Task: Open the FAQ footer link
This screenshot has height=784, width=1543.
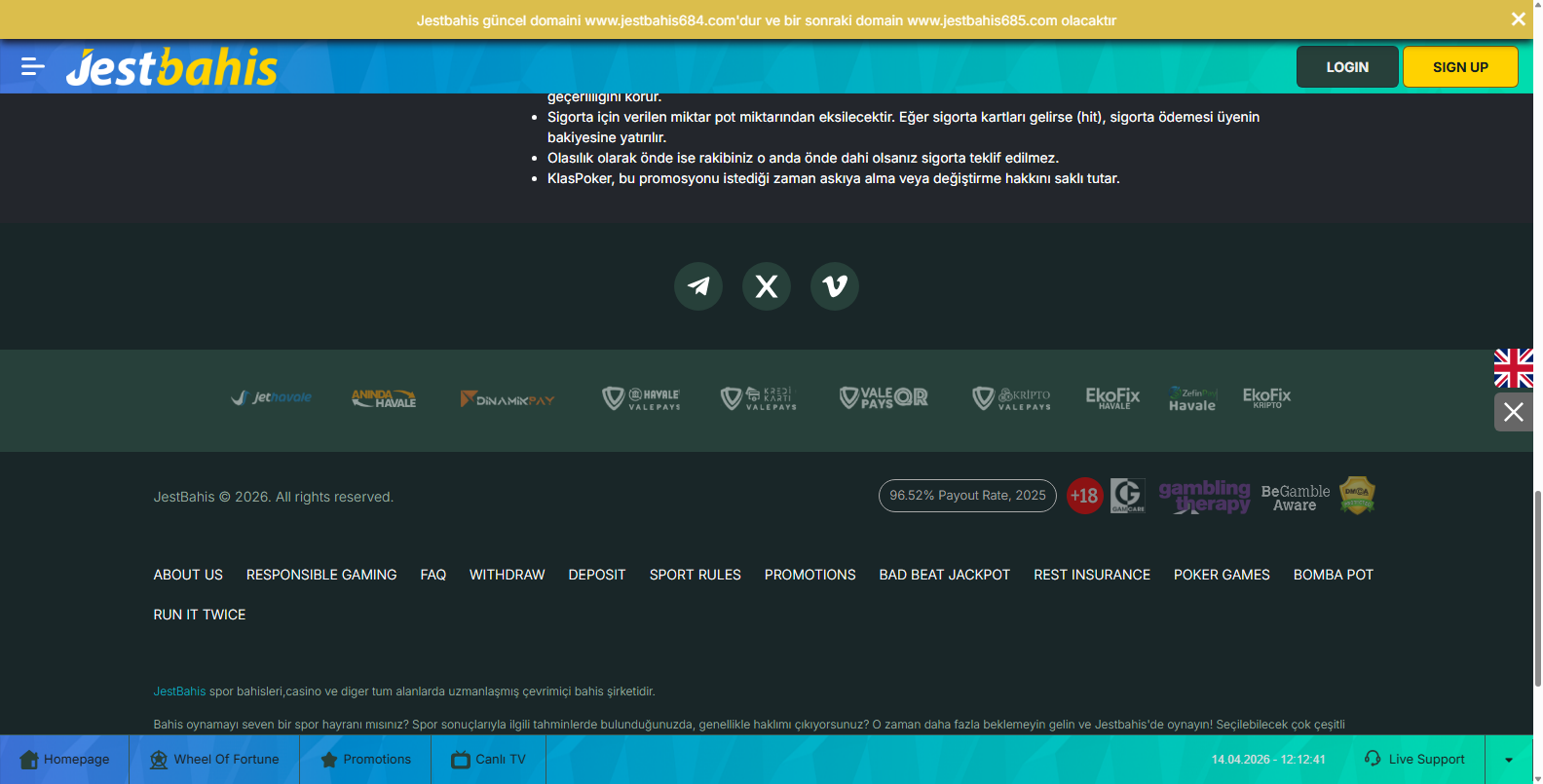Action: (x=433, y=575)
